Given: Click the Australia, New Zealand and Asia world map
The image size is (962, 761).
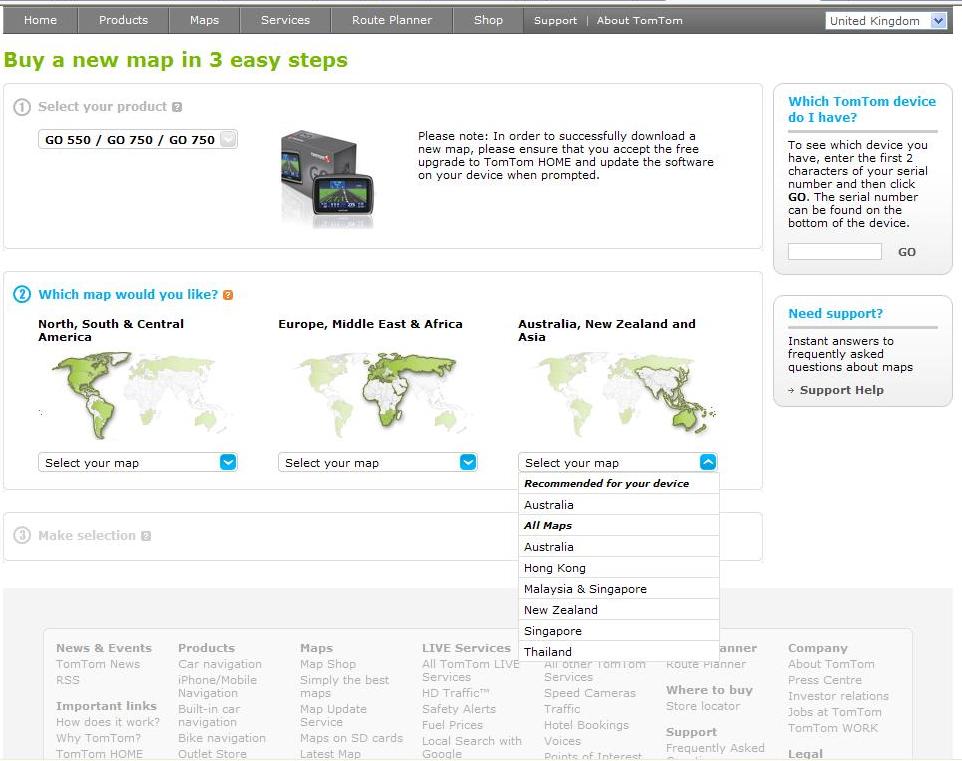Looking at the screenshot, I should pyautogui.click(x=624, y=395).
